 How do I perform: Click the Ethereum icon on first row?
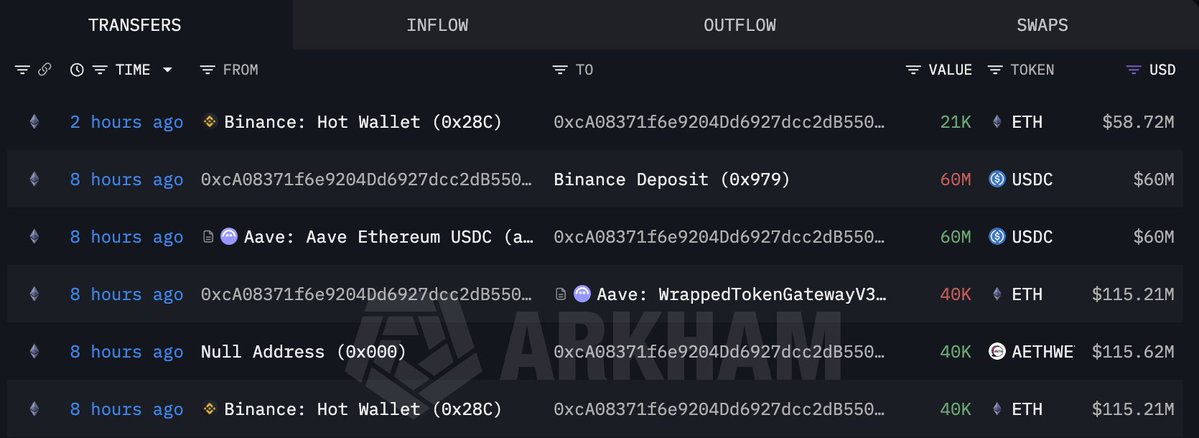click(x=34, y=122)
